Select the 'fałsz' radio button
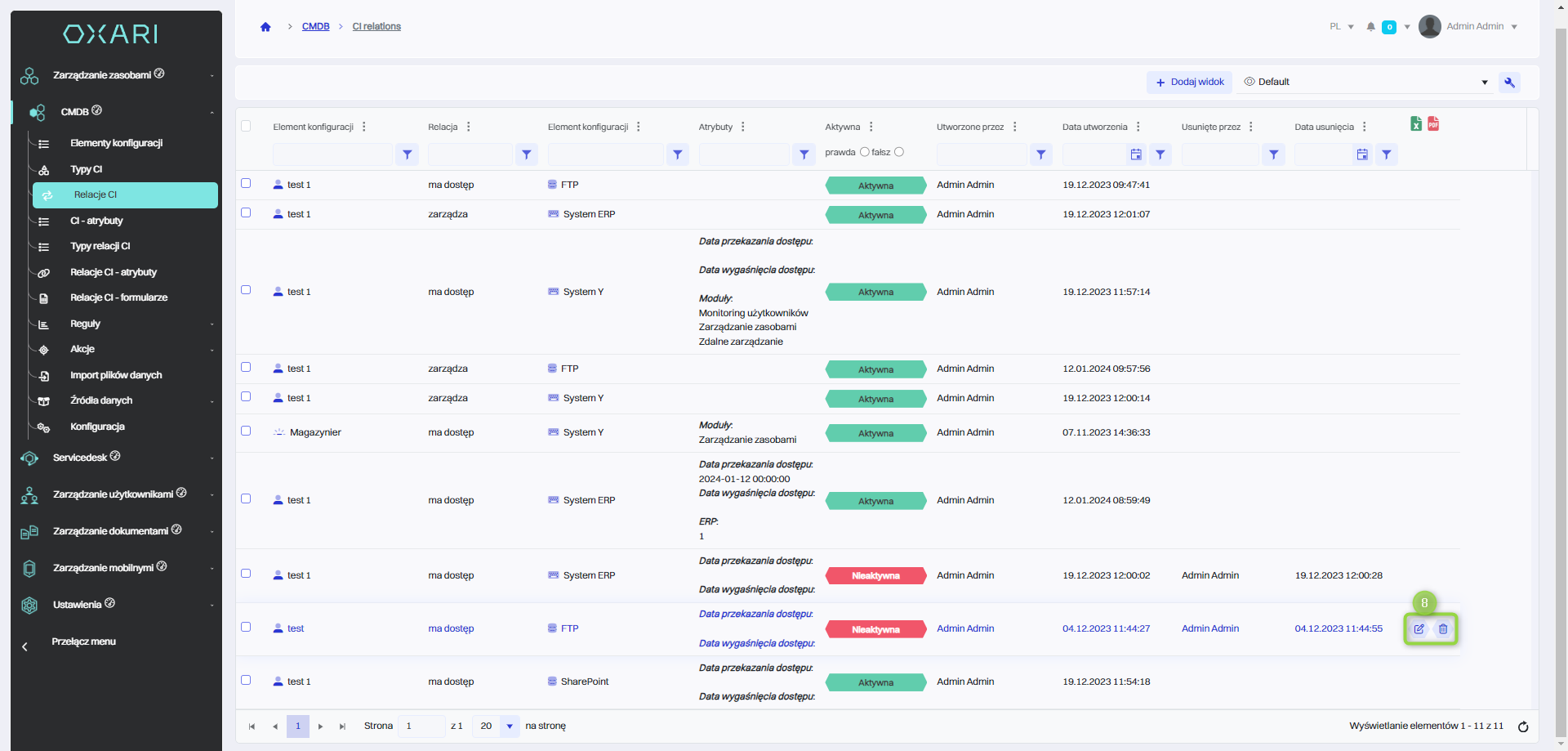The width and height of the screenshot is (1568, 751). [x=899, y=152]
